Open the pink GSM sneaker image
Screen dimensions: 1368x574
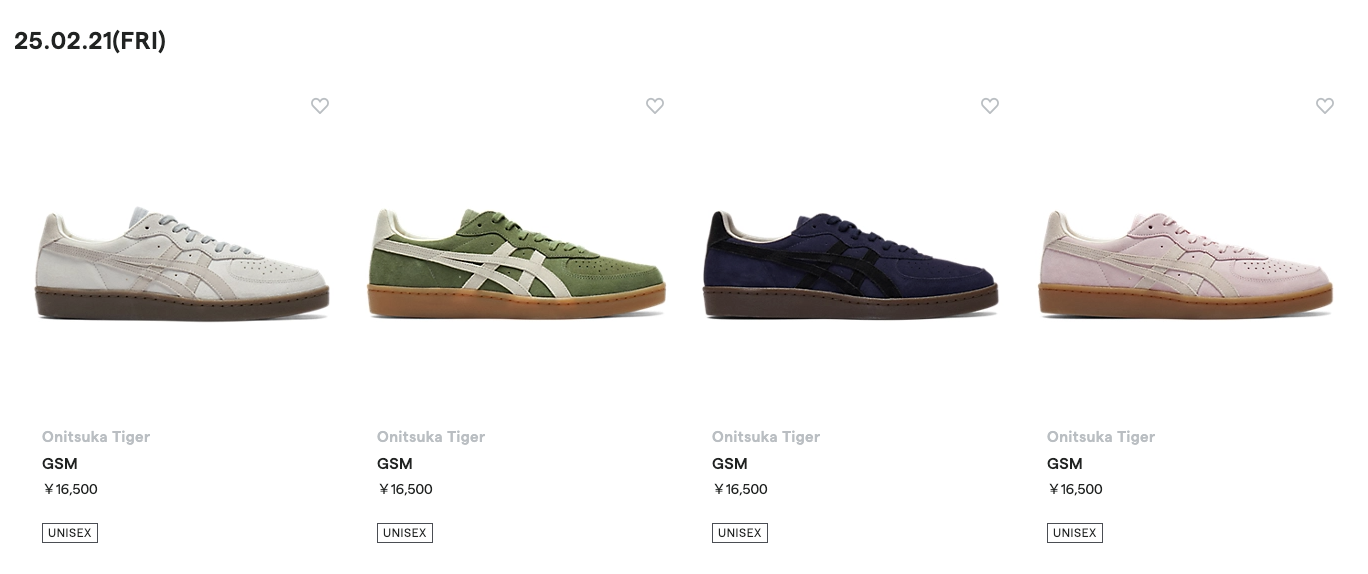tap(1186, 263)
